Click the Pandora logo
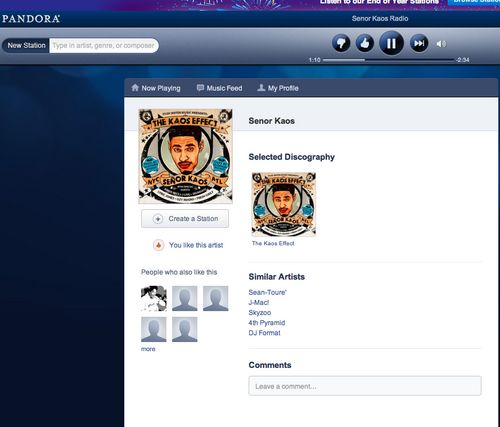Screen dimensions: 500x427 31,19
